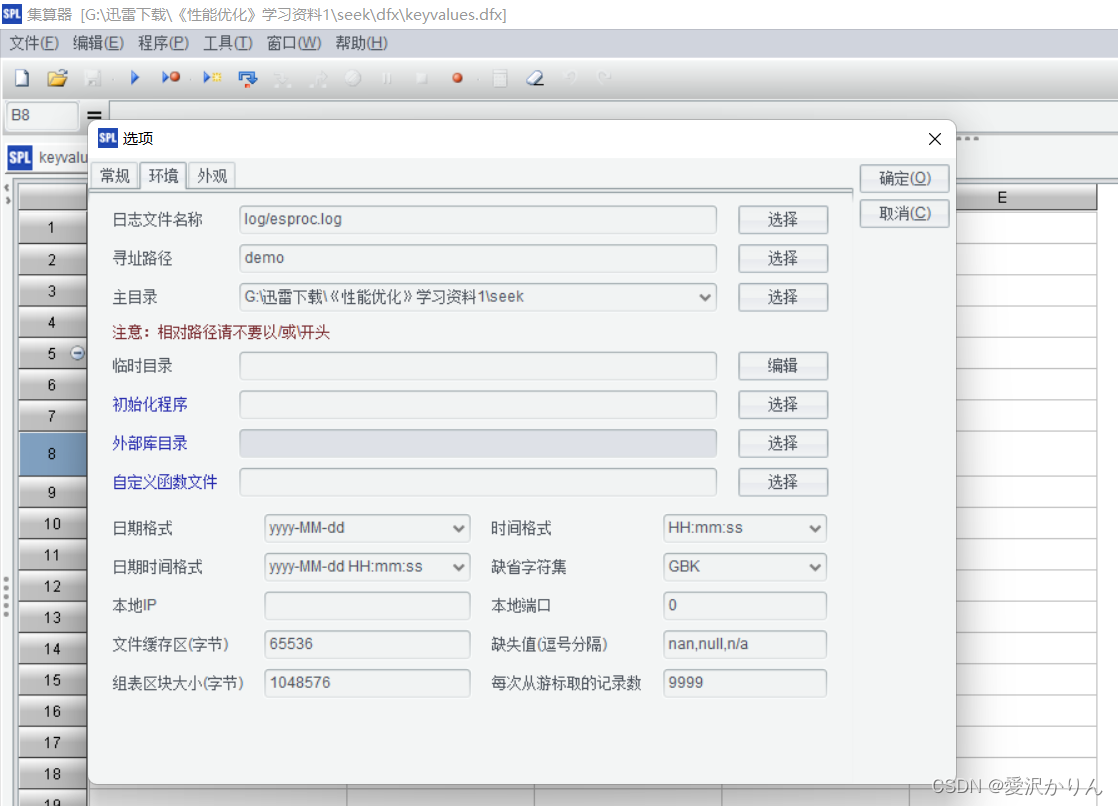Image resolution: width=1118 pixels, height=806 pixels.
Task: Click the 本地IP input field
Action: point(367,606)
